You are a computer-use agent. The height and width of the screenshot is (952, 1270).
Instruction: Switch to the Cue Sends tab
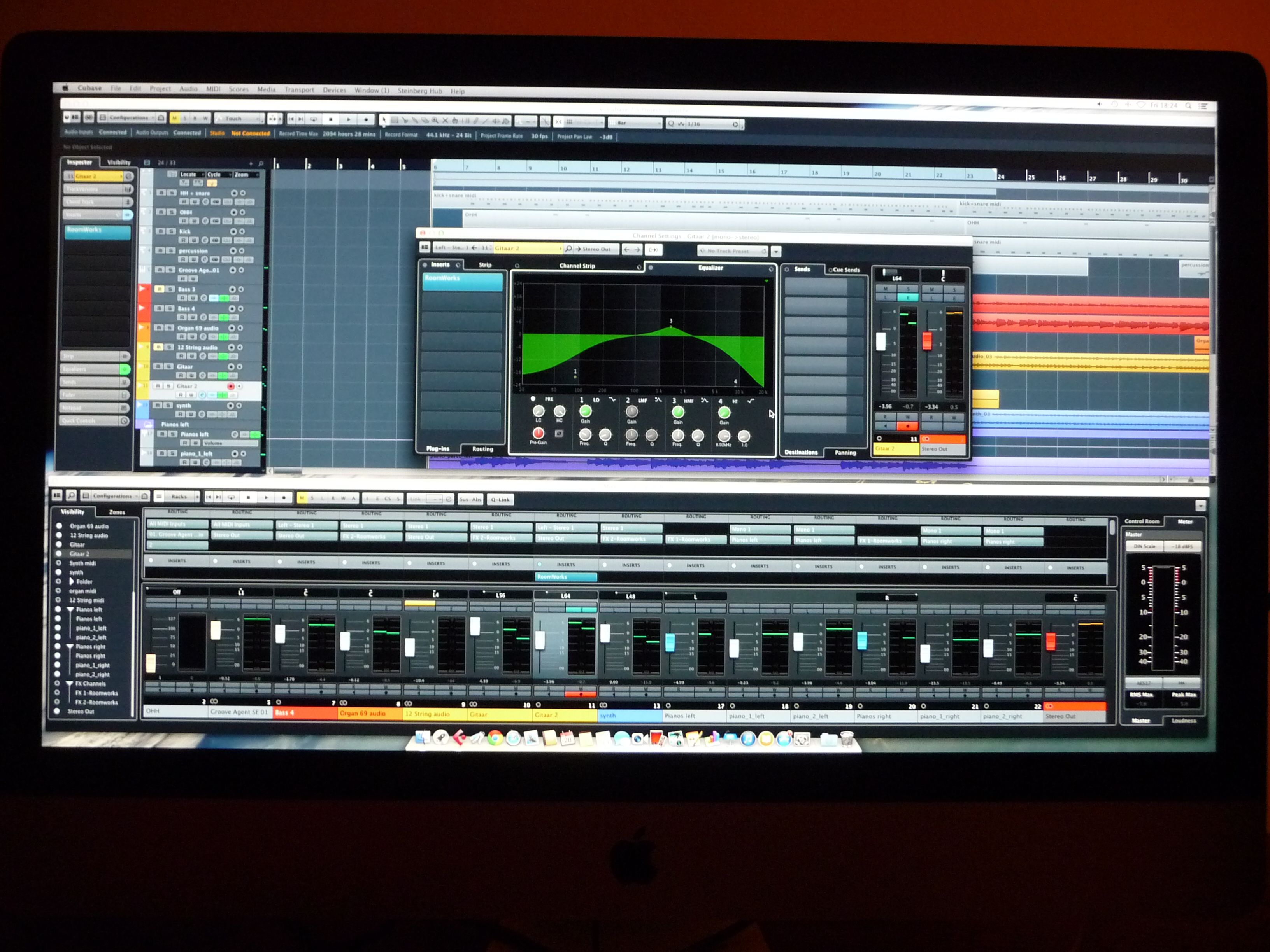(846, 270)
